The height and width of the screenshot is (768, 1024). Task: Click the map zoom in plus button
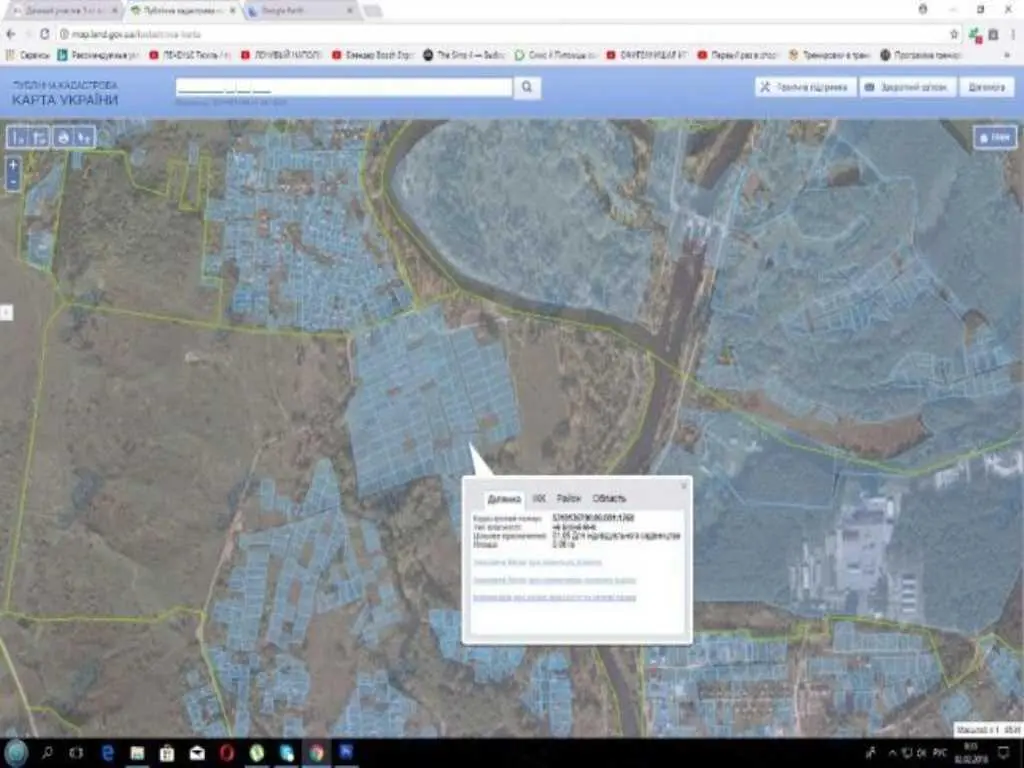(x=13, y=165)
